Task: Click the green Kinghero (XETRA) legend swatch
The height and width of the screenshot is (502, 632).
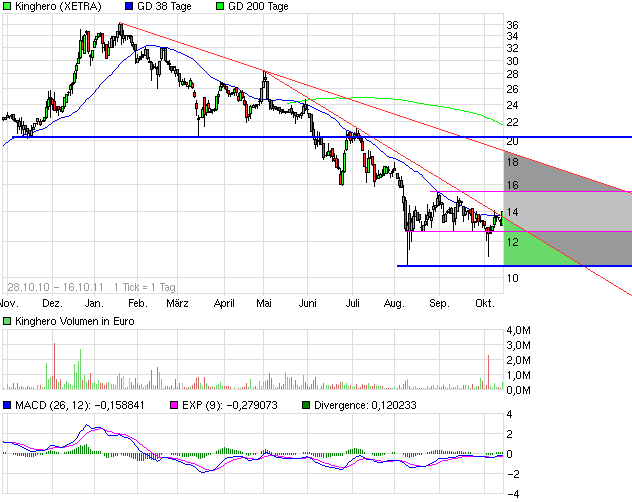Action: point(7,6)
